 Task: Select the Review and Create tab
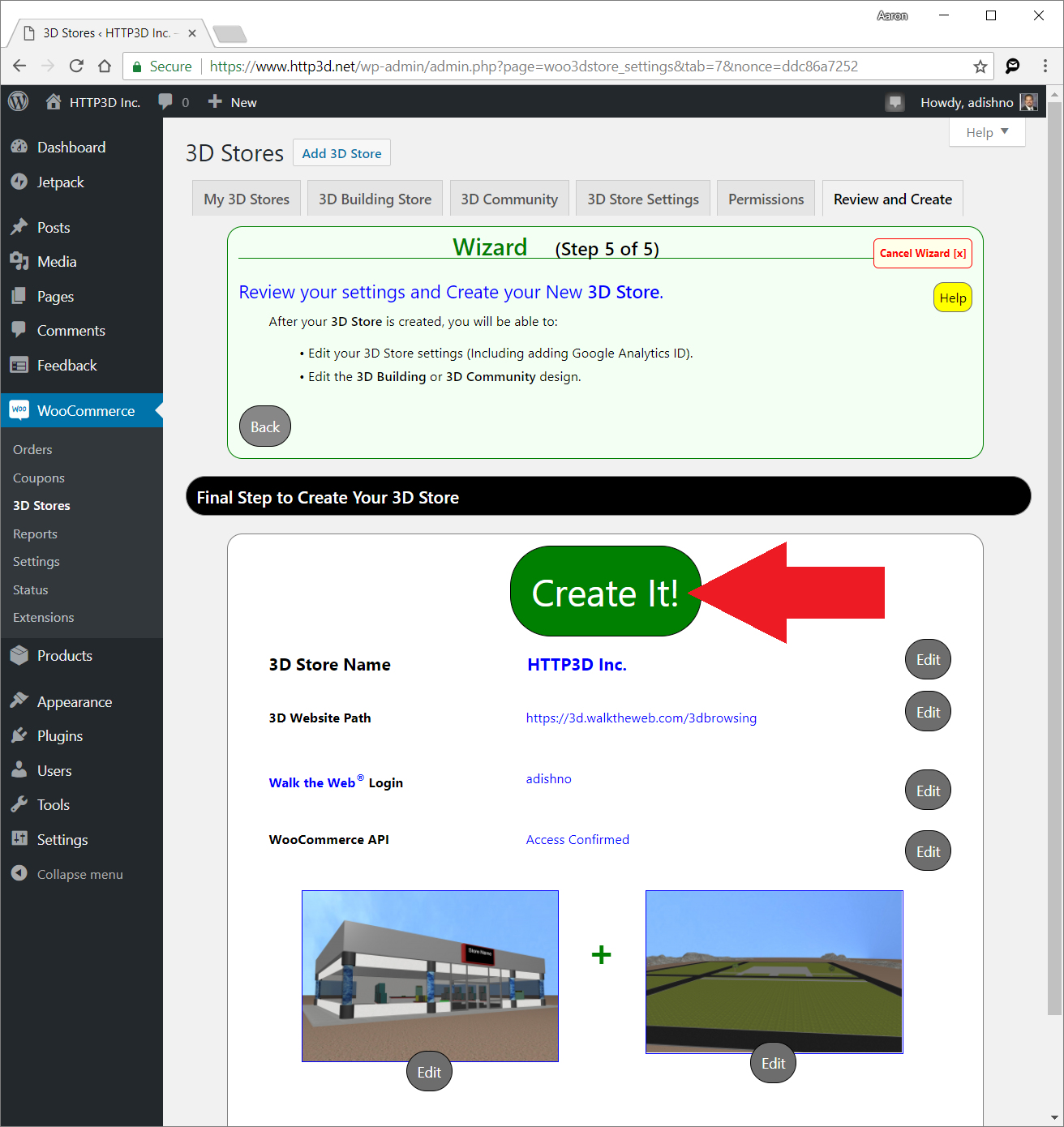[893, 199]
